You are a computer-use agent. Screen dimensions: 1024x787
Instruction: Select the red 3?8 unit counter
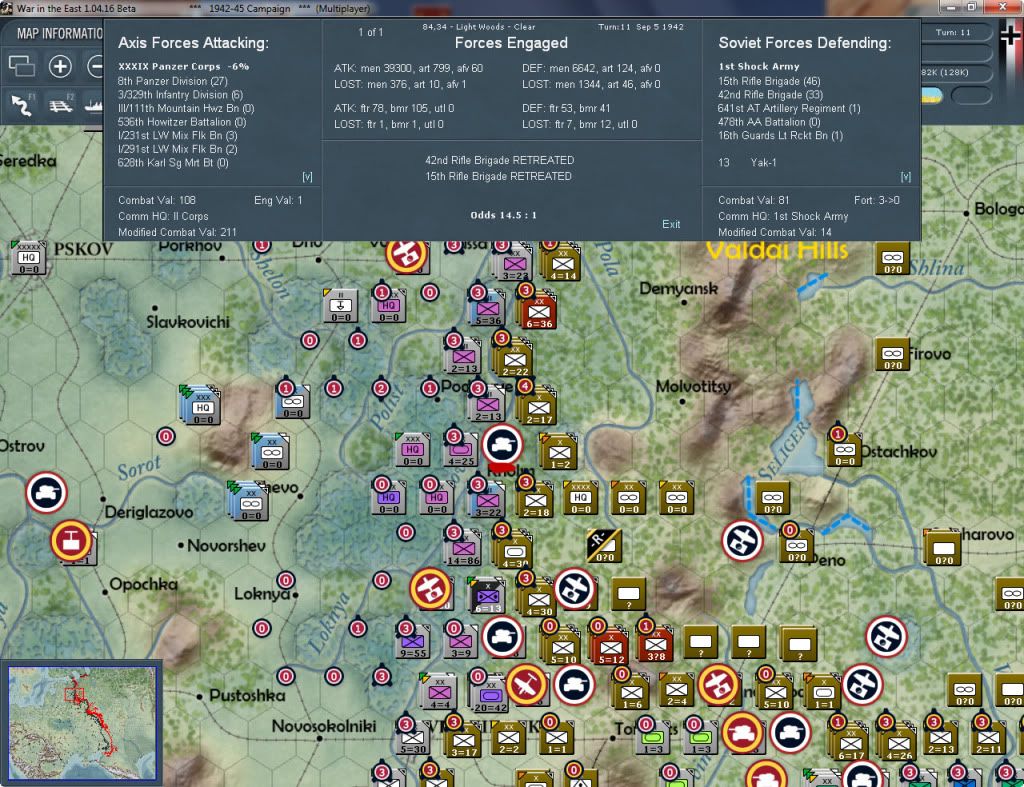coord(656,645)
